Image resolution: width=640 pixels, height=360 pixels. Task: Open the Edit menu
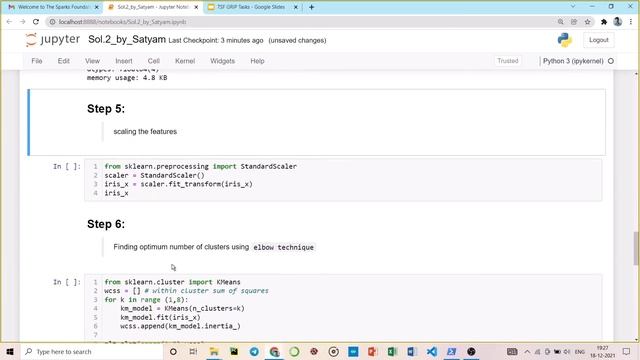(x=63, y=61)
